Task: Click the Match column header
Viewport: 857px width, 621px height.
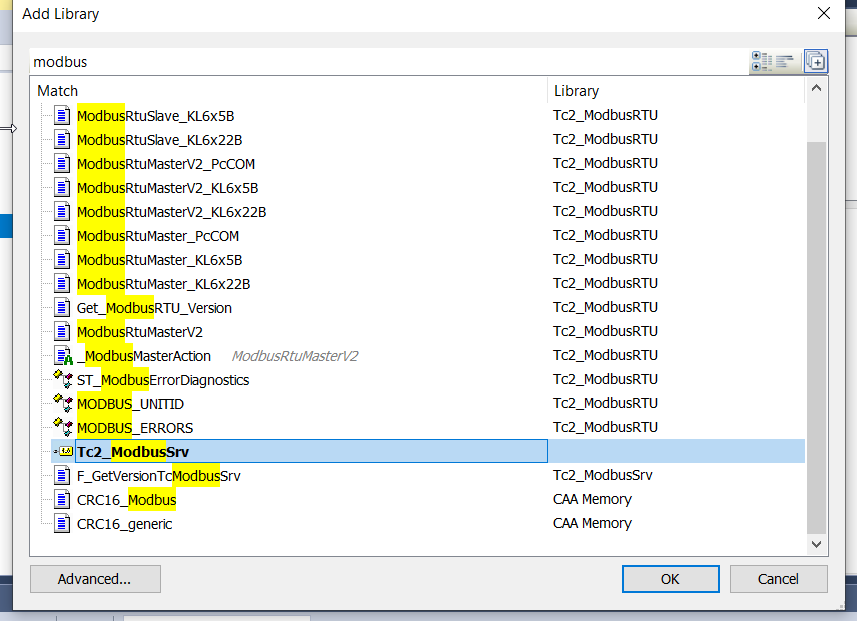Action: point(289,91)
